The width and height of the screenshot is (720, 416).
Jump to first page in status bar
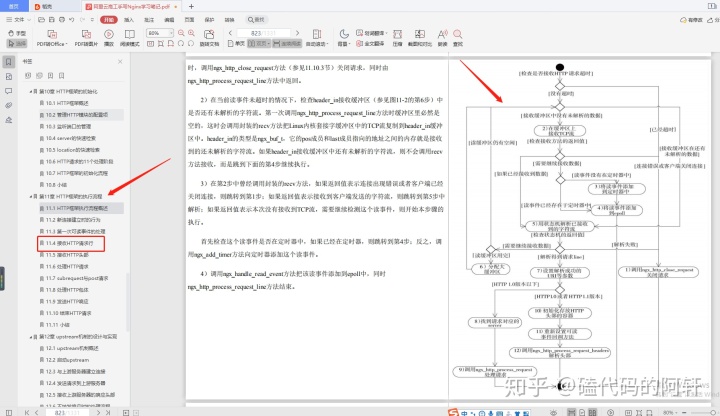click(27, 412)
